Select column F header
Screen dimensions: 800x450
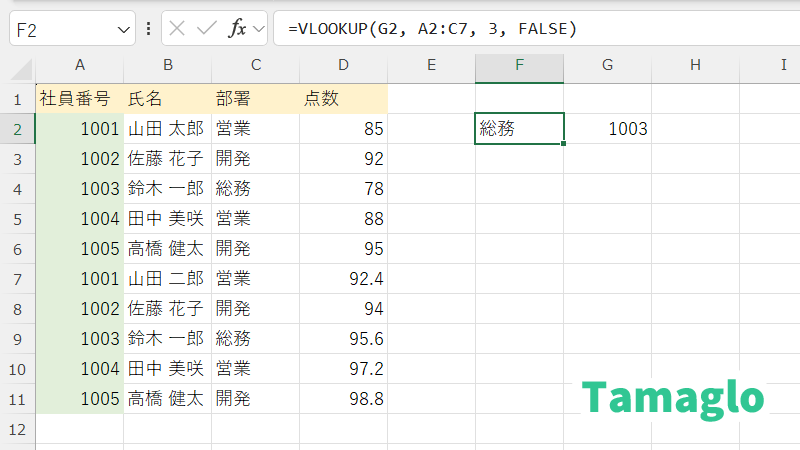coord(519,66)
